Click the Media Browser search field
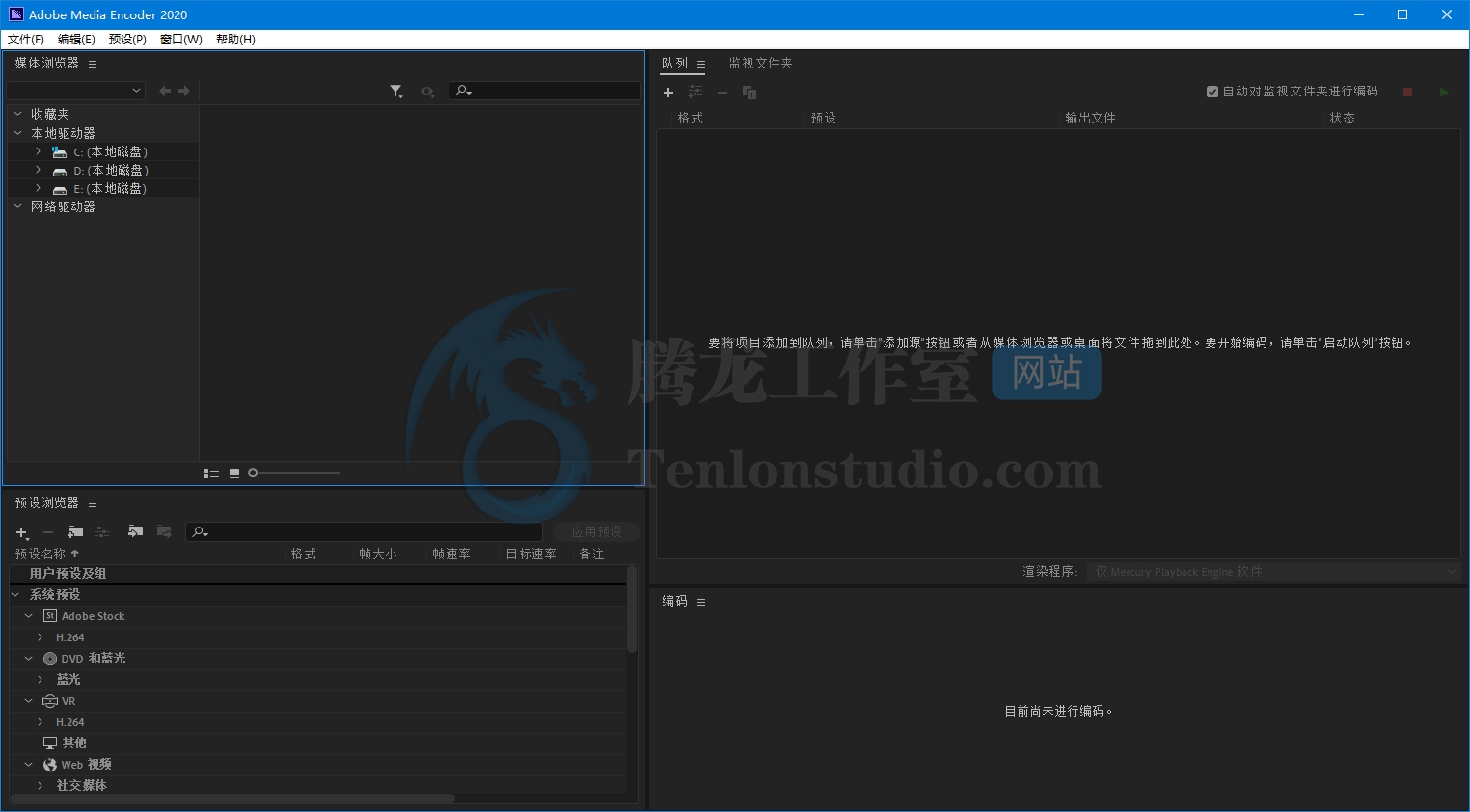This screenshot has height=812, width=1470. (x=545, y=91)
